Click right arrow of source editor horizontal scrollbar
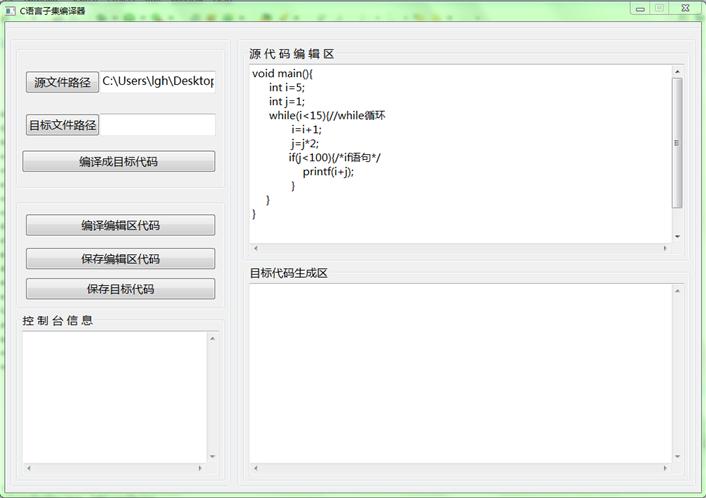 [x=665, y=248]
